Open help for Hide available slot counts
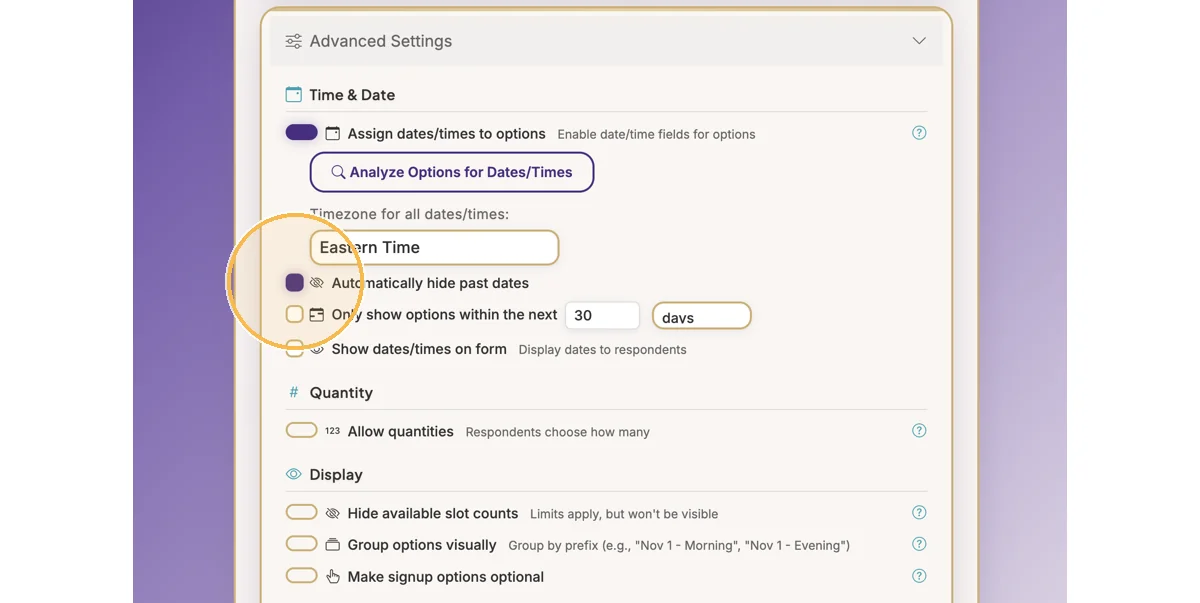Viewport: 1200px width, 603px height. coord(919,513)
